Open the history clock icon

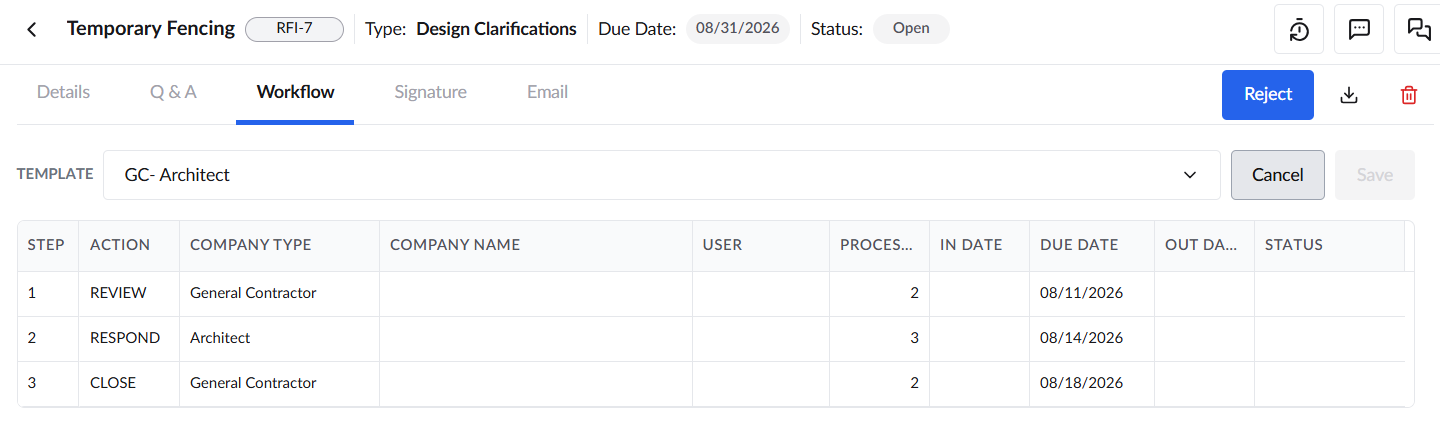(x=1299, y=29)
